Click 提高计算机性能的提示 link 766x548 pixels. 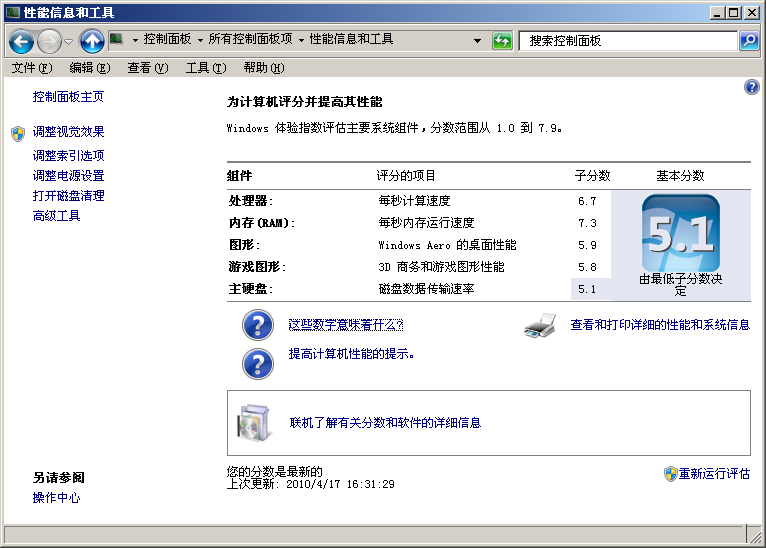tap(351, 354)
